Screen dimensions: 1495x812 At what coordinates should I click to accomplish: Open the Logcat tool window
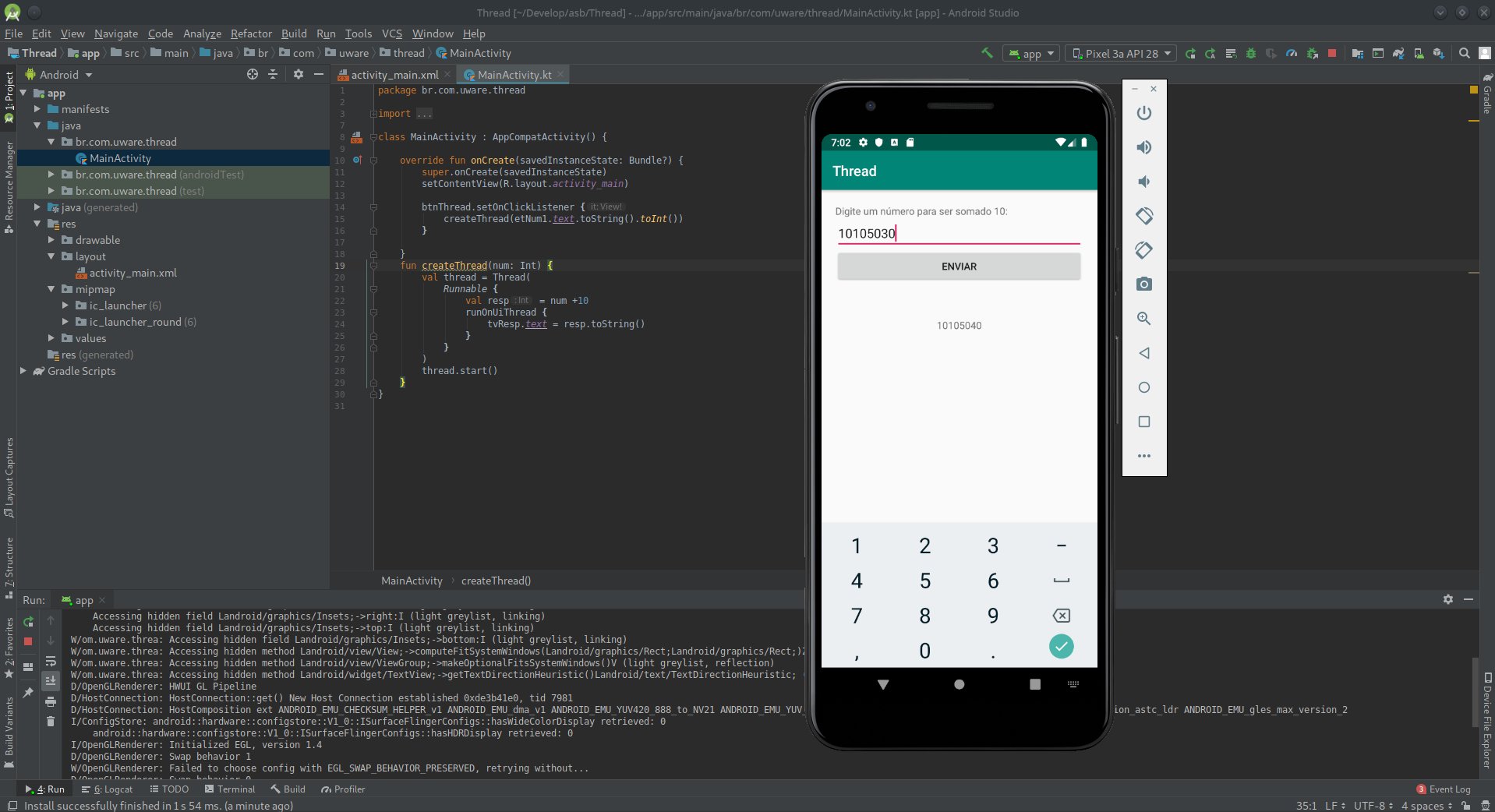click(x=108, y=789)
